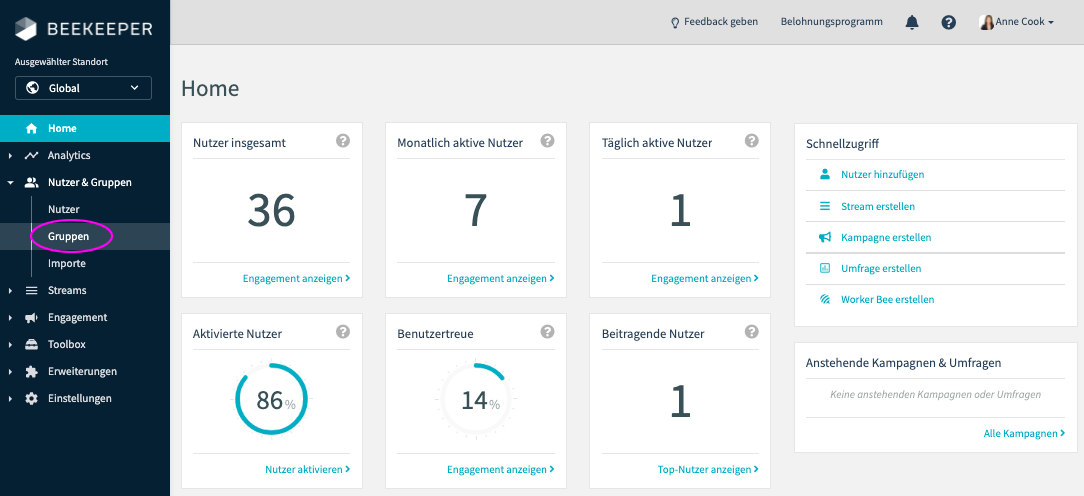Expand the Streams sidebar section
Viewport: 1084px width, 496px height.
point(67,290)
